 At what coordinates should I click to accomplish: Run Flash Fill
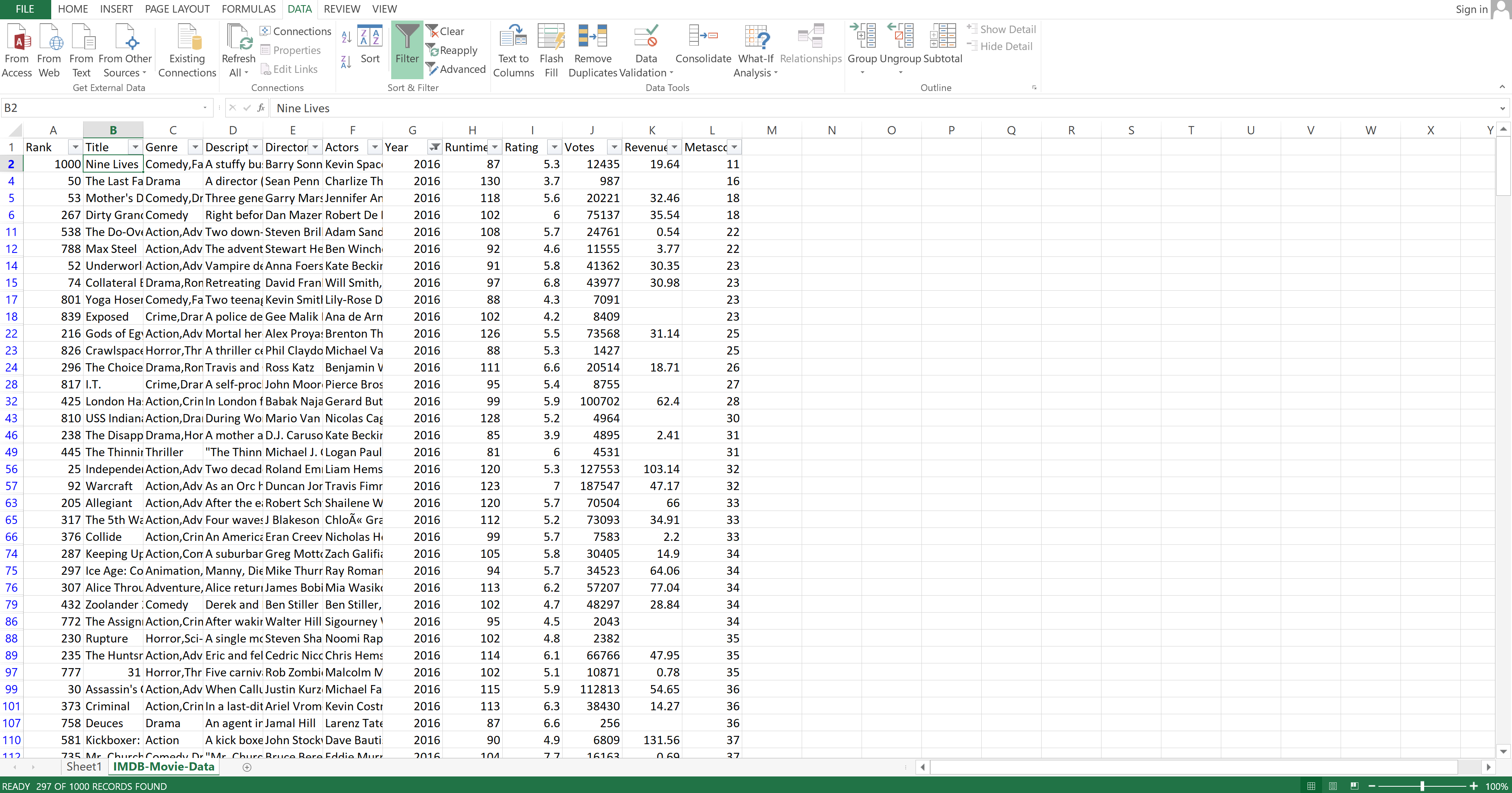pyautogui.click(x=551, y=50)
